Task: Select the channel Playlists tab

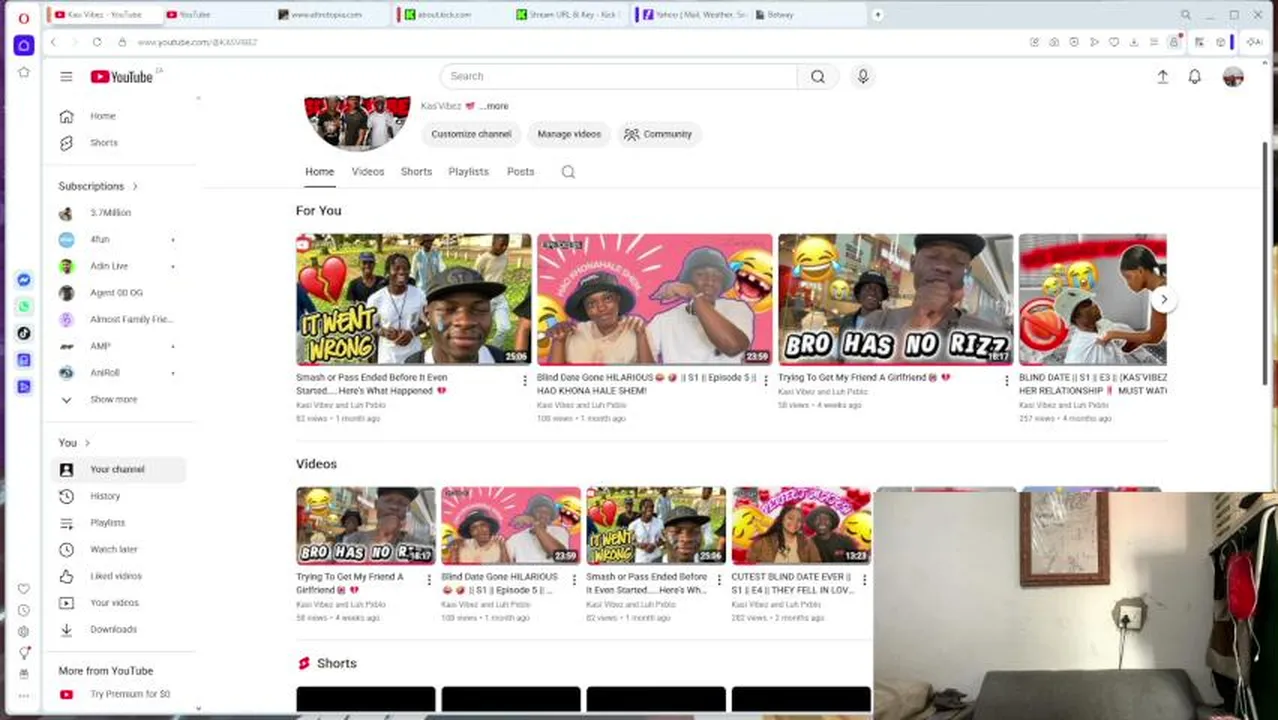Action: 468,172
